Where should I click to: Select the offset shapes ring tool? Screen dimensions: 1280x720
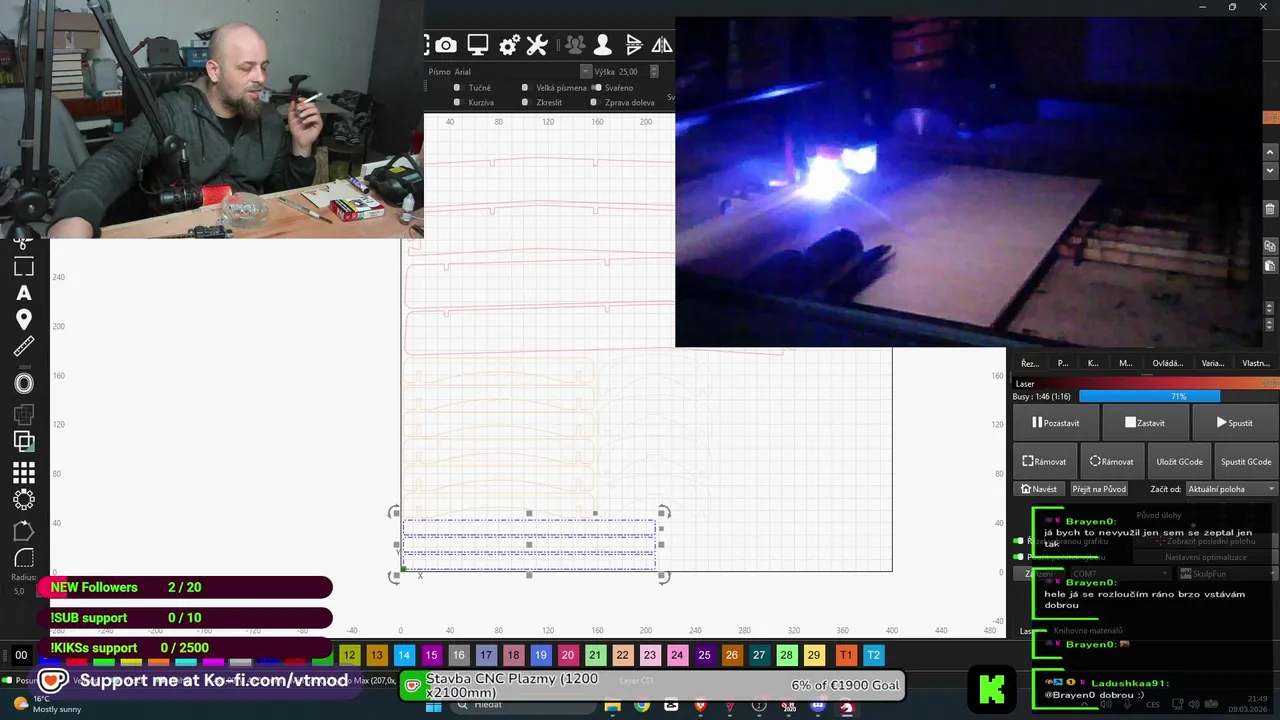[24, 383]
